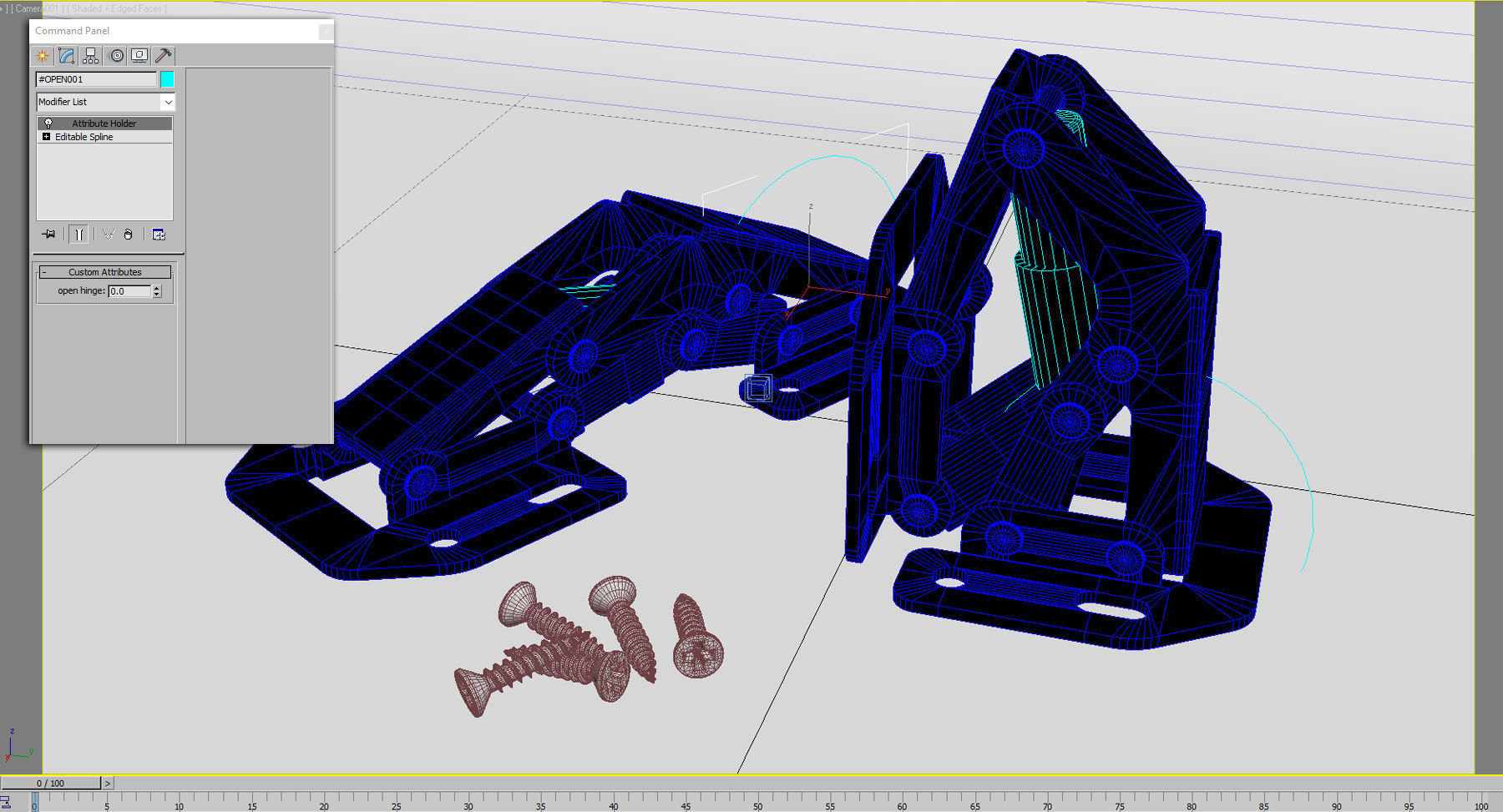Switch to the Modify panel tab
Screen dimensions: 1503x812
66,56
